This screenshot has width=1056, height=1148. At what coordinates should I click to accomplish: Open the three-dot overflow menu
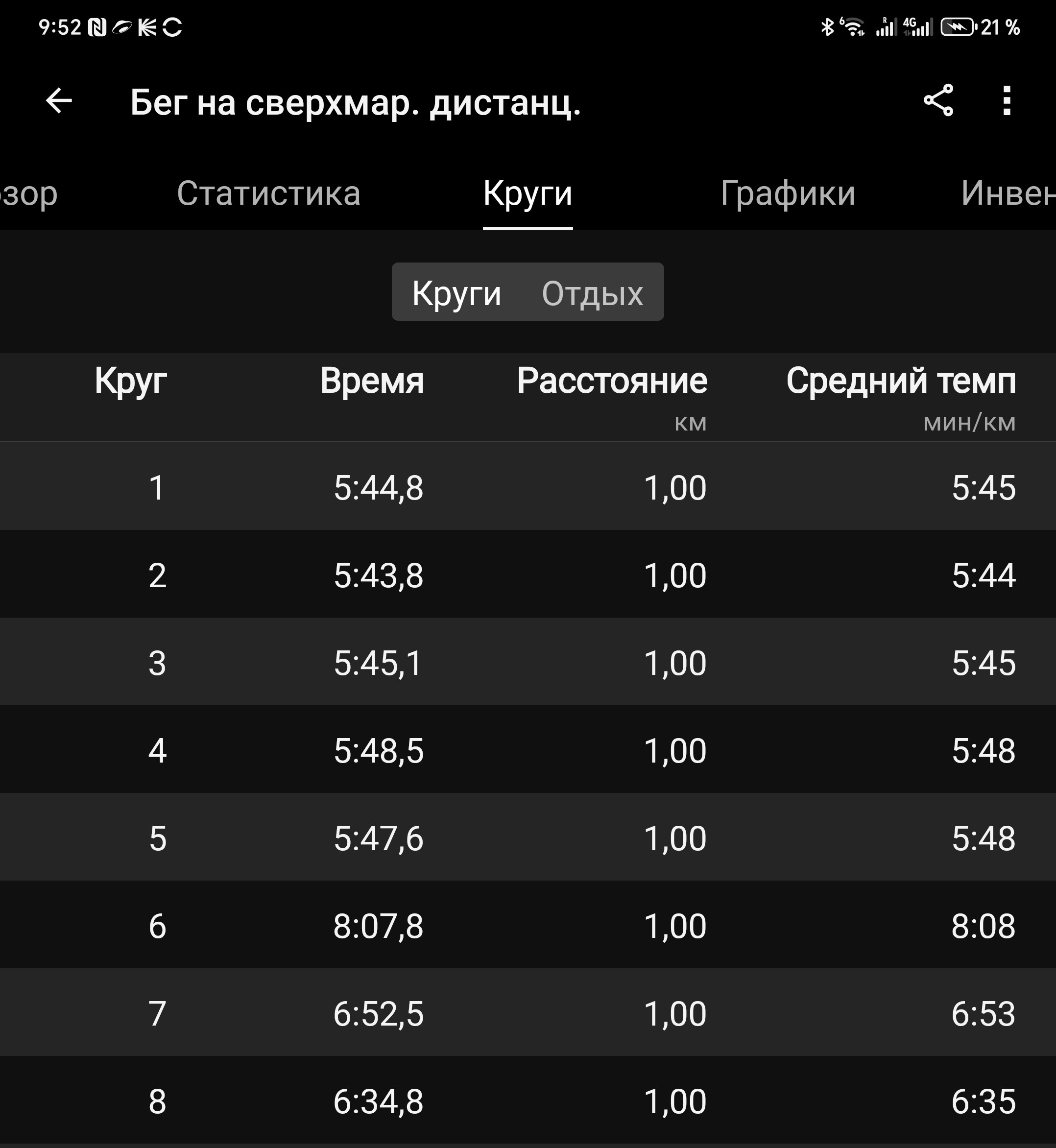coord(1007,100)
